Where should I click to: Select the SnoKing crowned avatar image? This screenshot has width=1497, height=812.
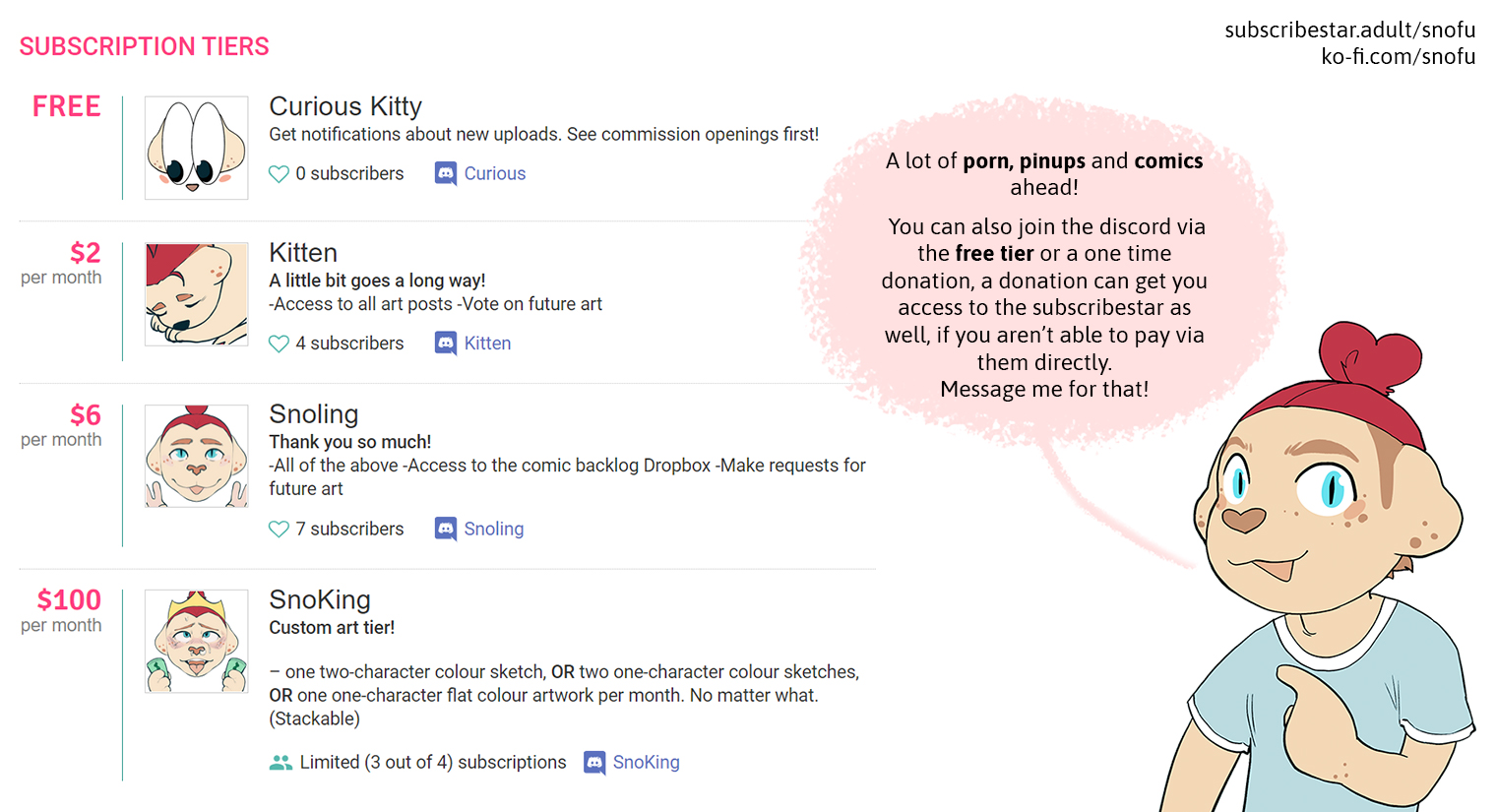coord(196,641)
